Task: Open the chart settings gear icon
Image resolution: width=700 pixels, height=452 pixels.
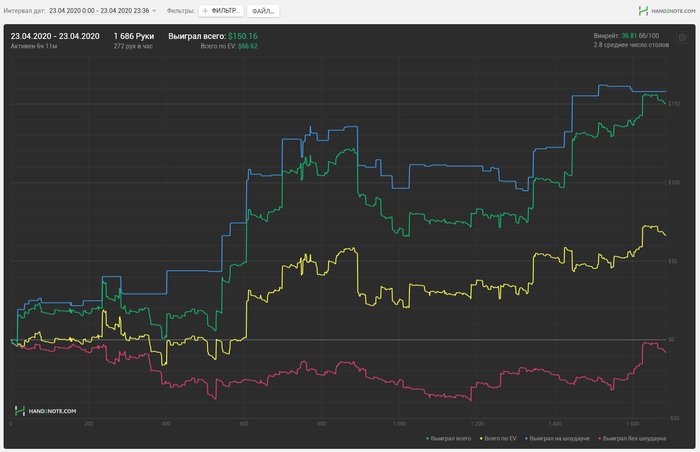Action: click(x=682, y=38)
